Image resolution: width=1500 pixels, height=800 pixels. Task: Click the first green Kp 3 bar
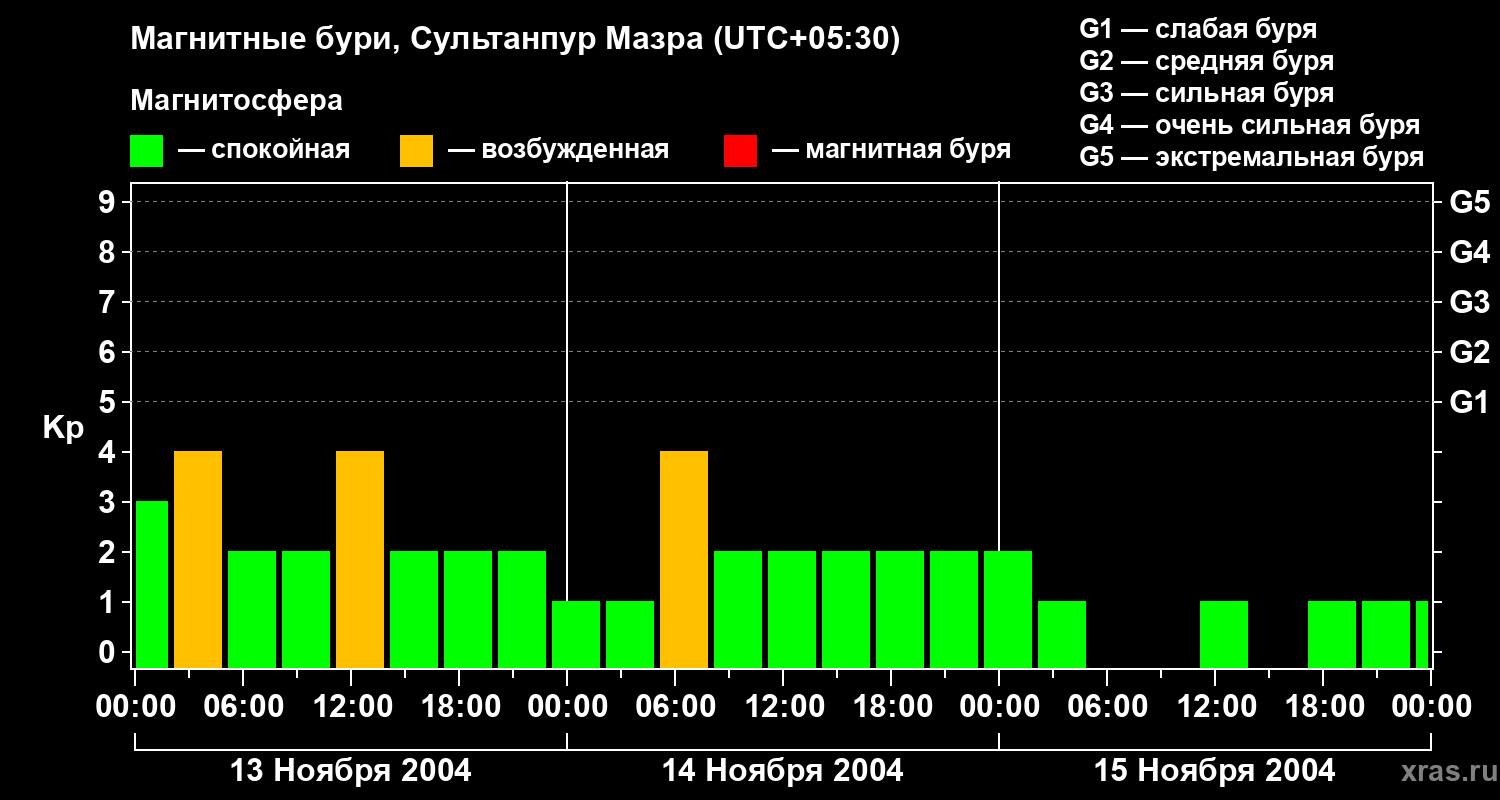[x=152, y=584]
